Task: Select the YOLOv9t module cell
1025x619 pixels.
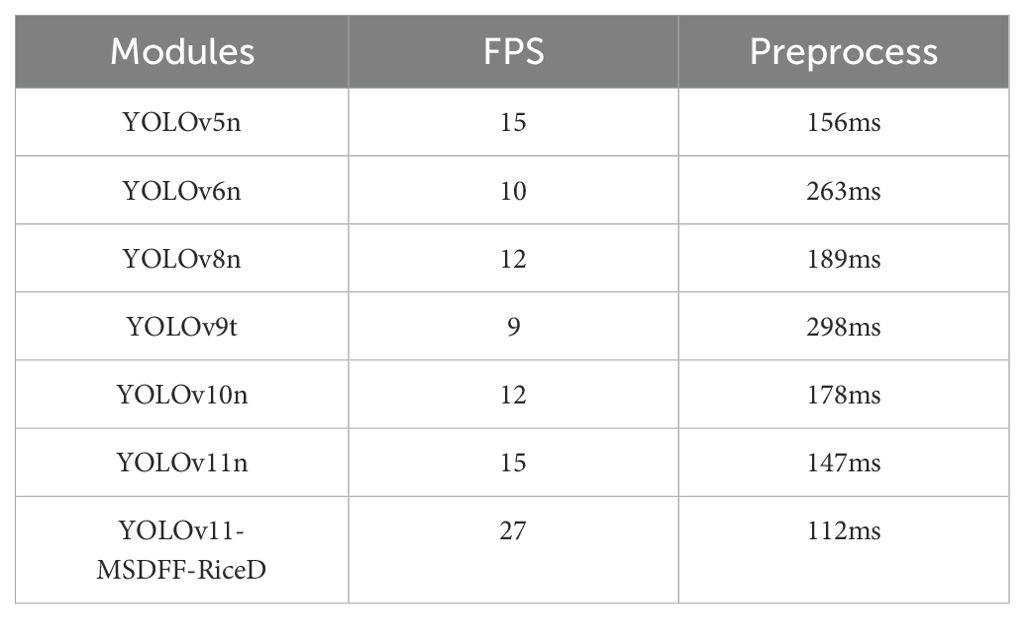Action: 182,327
